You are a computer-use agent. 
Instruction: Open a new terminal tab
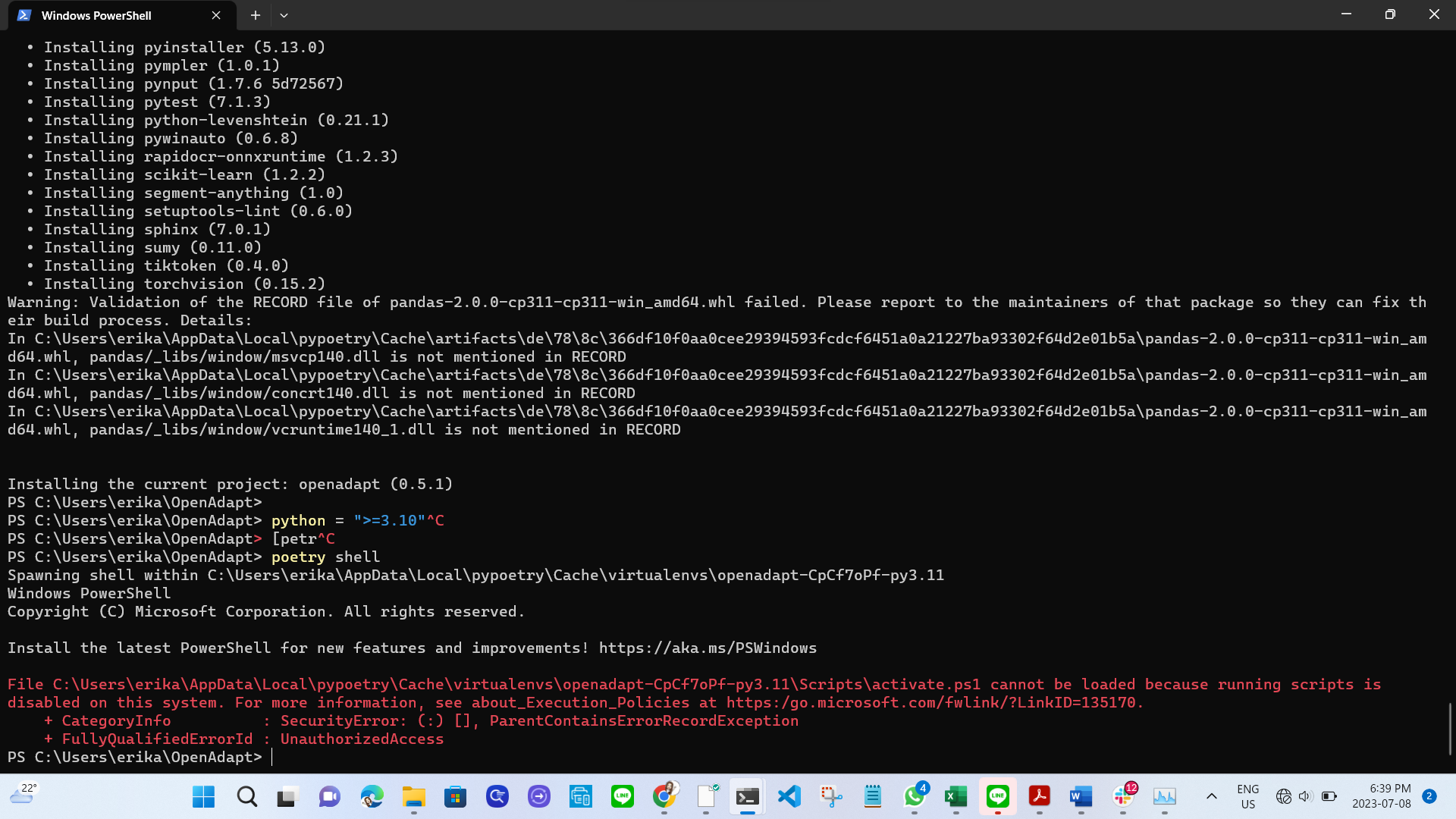pyautogui.click(x=255, y=15)
